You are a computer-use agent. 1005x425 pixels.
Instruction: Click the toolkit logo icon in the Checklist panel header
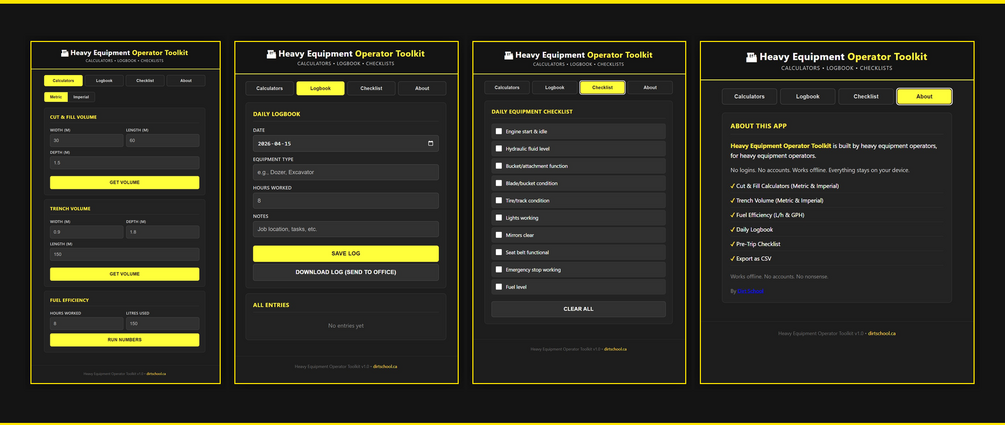(508, 55)
